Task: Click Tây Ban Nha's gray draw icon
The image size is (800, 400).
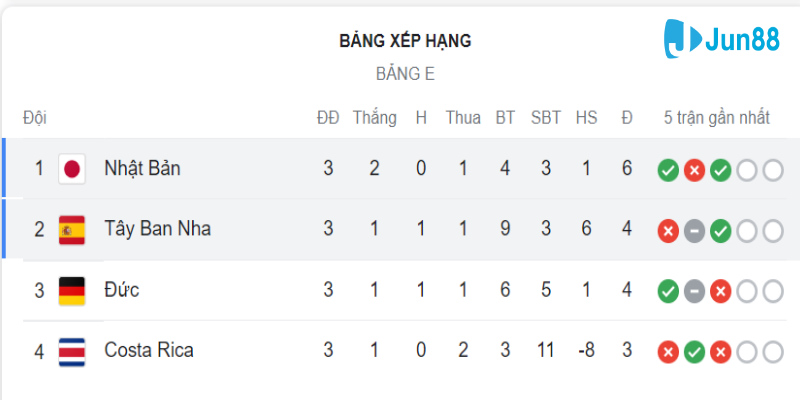Action: [x=694, y=231]
